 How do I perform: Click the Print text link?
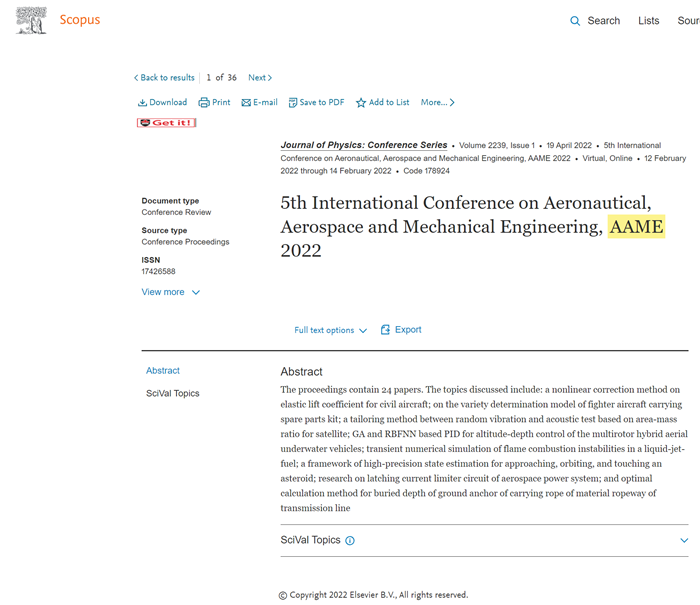(x=221, y=102)
